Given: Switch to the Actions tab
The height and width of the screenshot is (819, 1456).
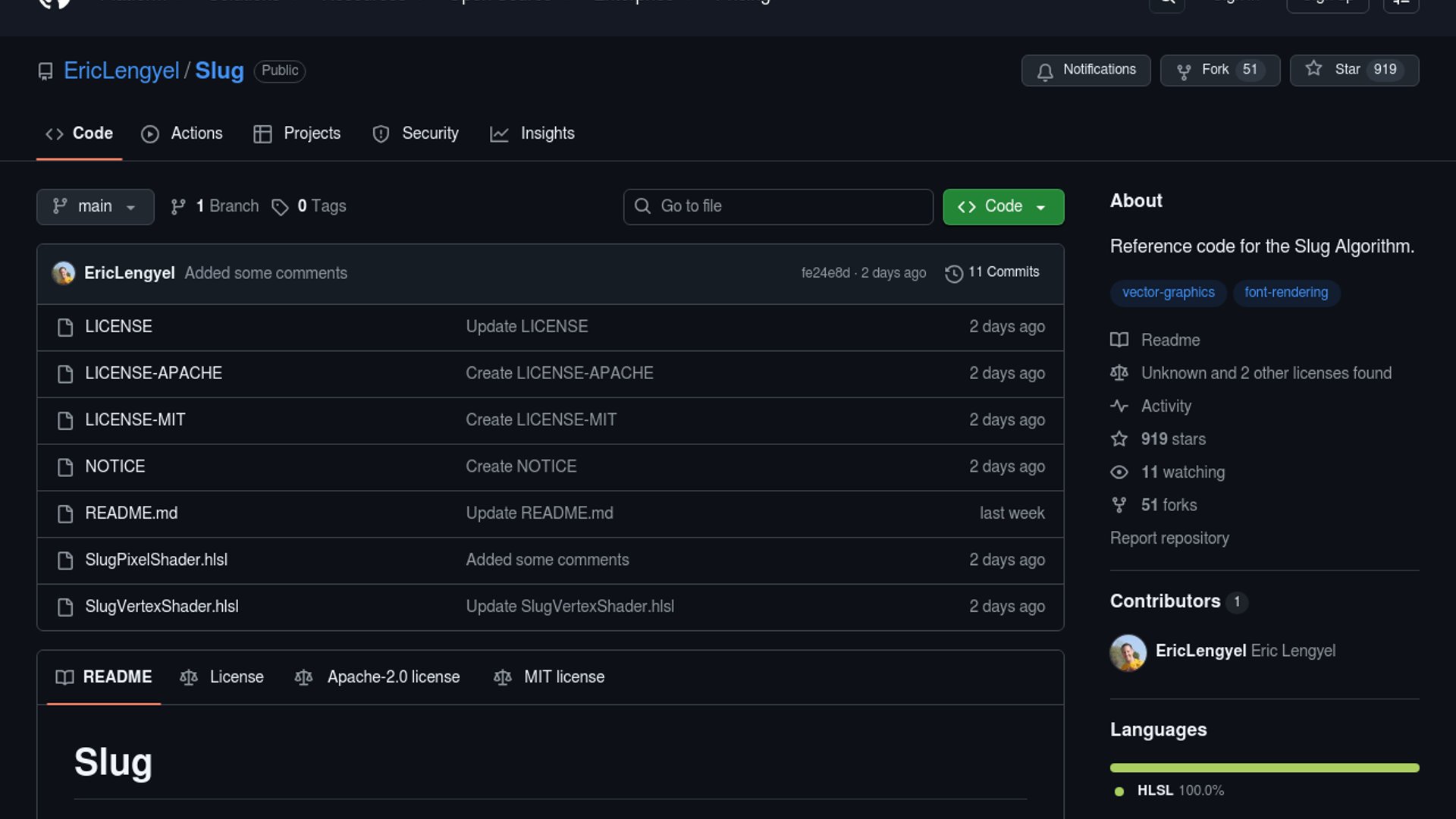Looking at the screenshot, I should click(182, 133).
